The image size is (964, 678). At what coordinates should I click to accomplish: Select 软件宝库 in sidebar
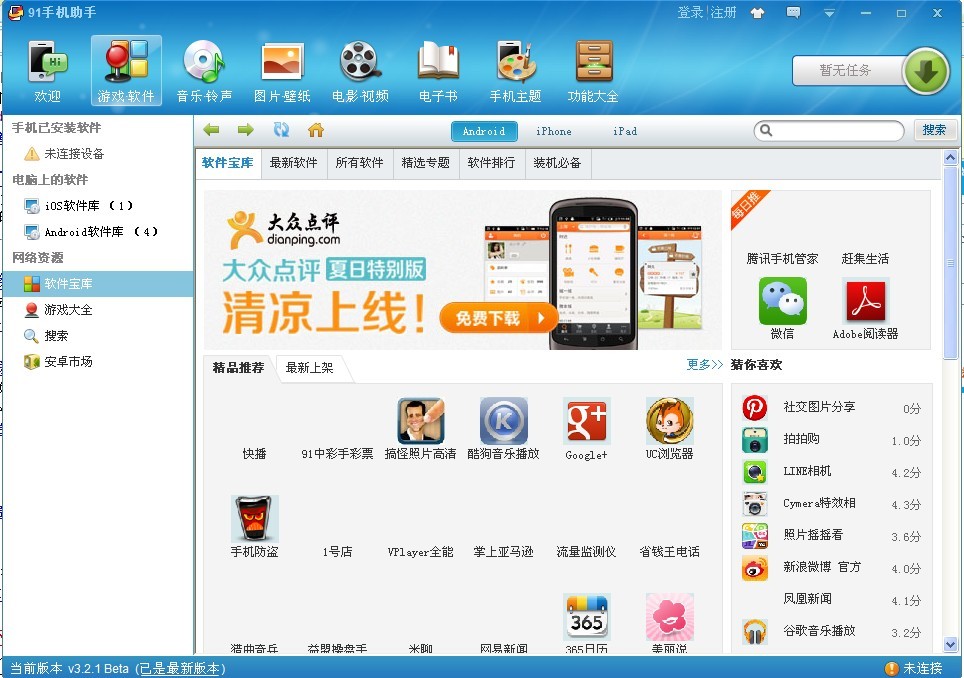point(98,283)
